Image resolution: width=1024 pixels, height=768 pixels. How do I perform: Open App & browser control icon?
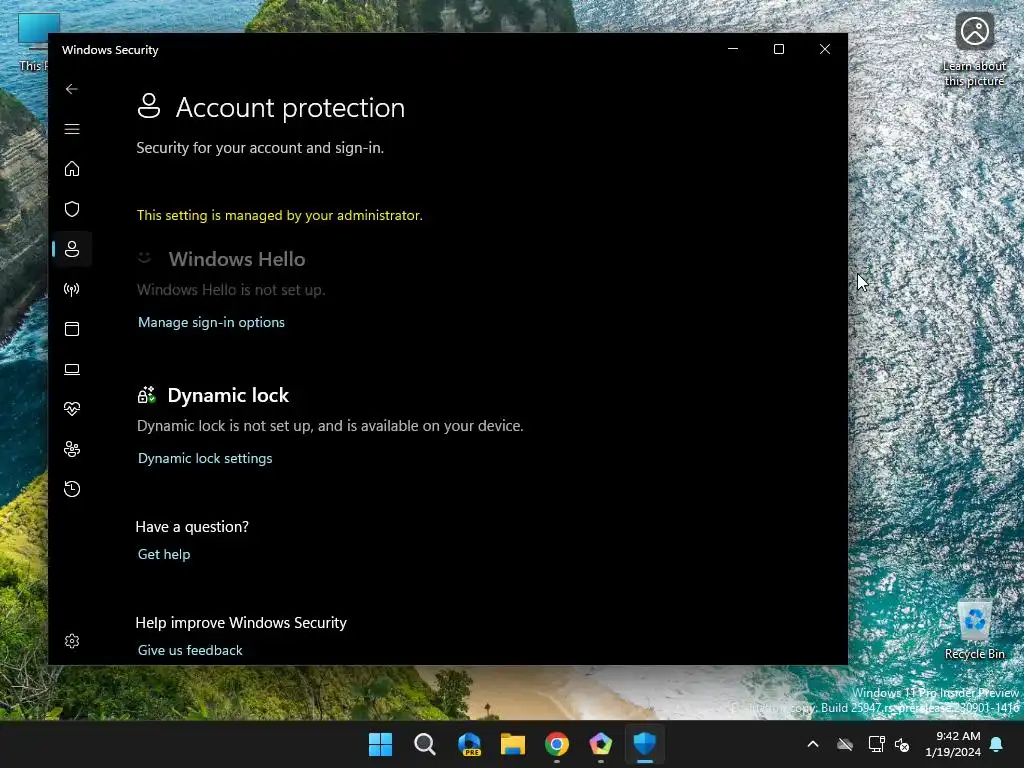point(72,329)
